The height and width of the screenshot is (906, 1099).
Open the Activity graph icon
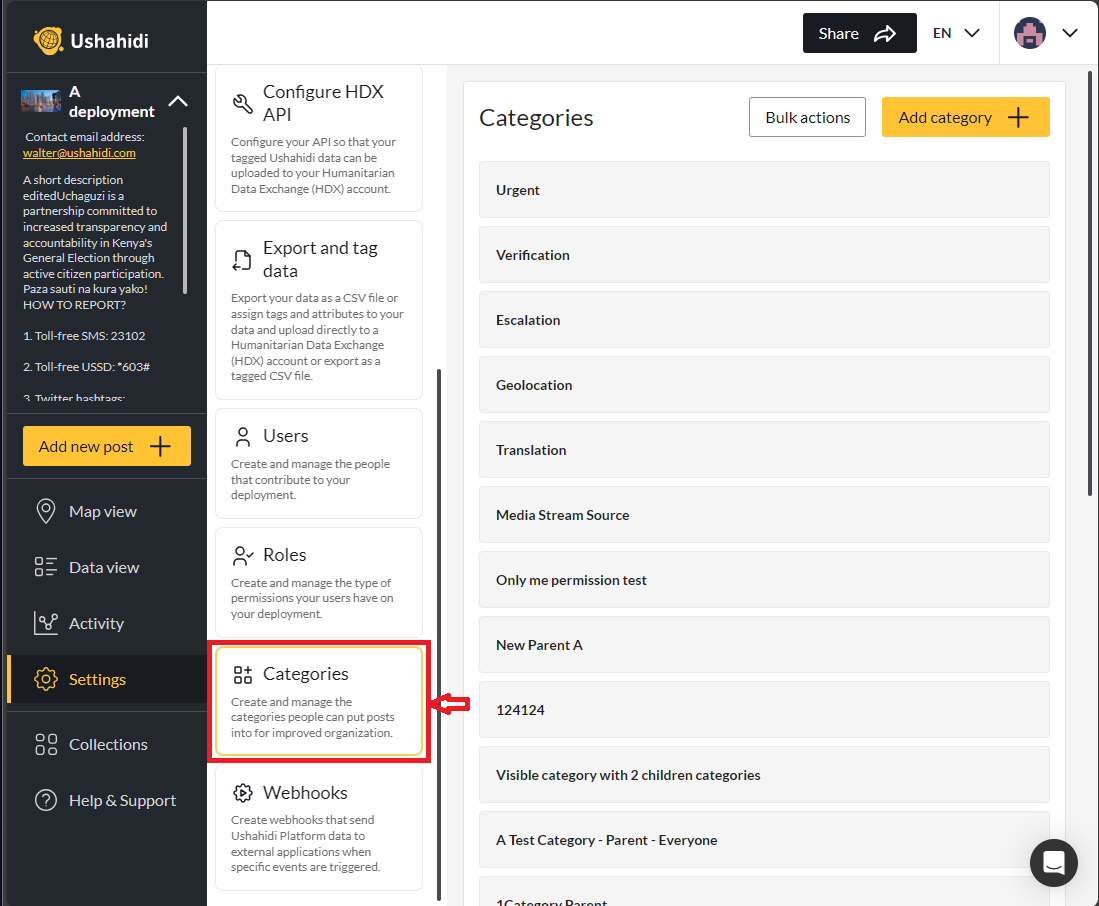(47, 623)
